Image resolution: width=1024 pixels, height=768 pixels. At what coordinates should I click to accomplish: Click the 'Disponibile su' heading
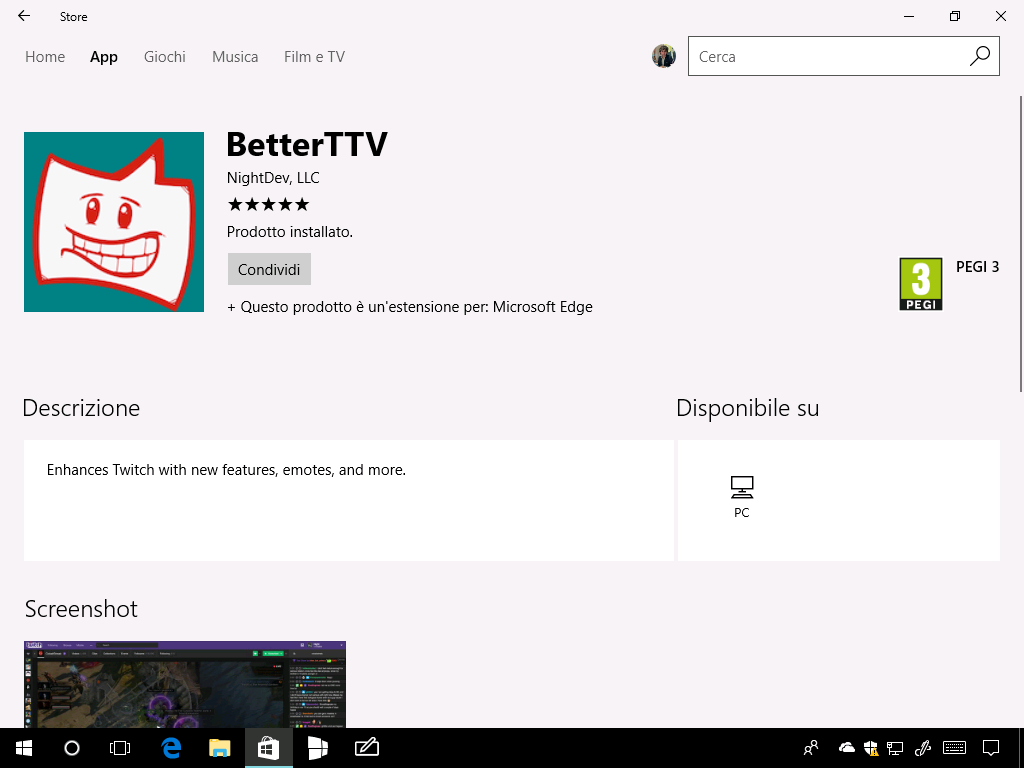pyautogui.click(x=748, y=408)
